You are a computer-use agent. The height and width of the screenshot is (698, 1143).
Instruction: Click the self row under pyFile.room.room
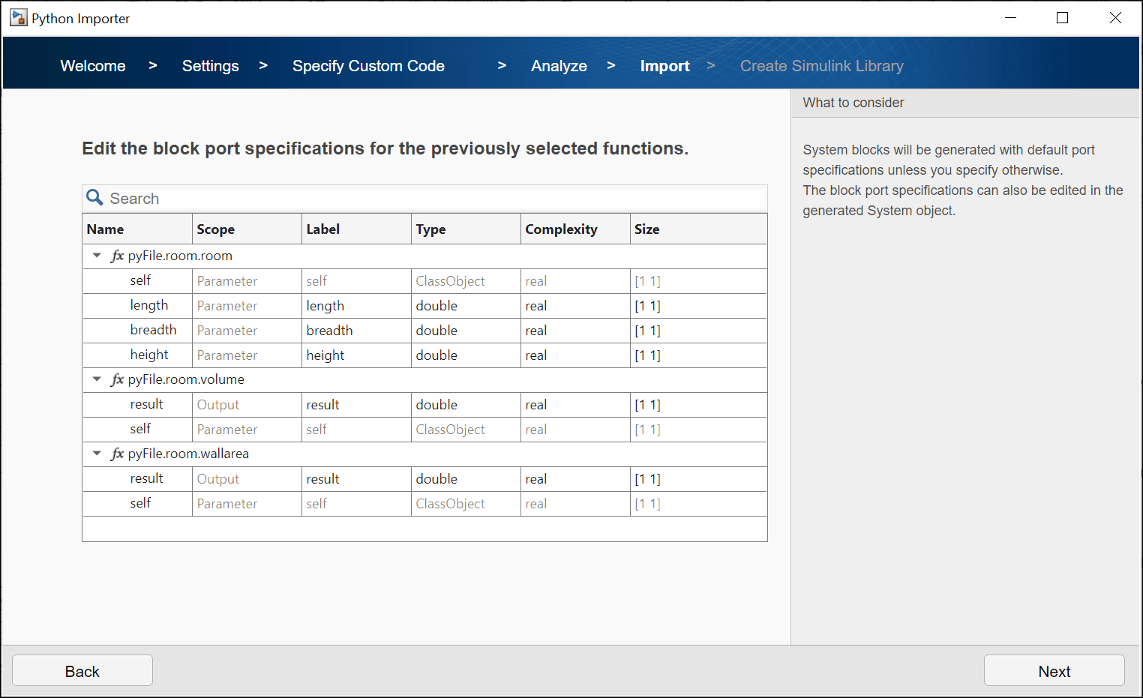(425, 281)
